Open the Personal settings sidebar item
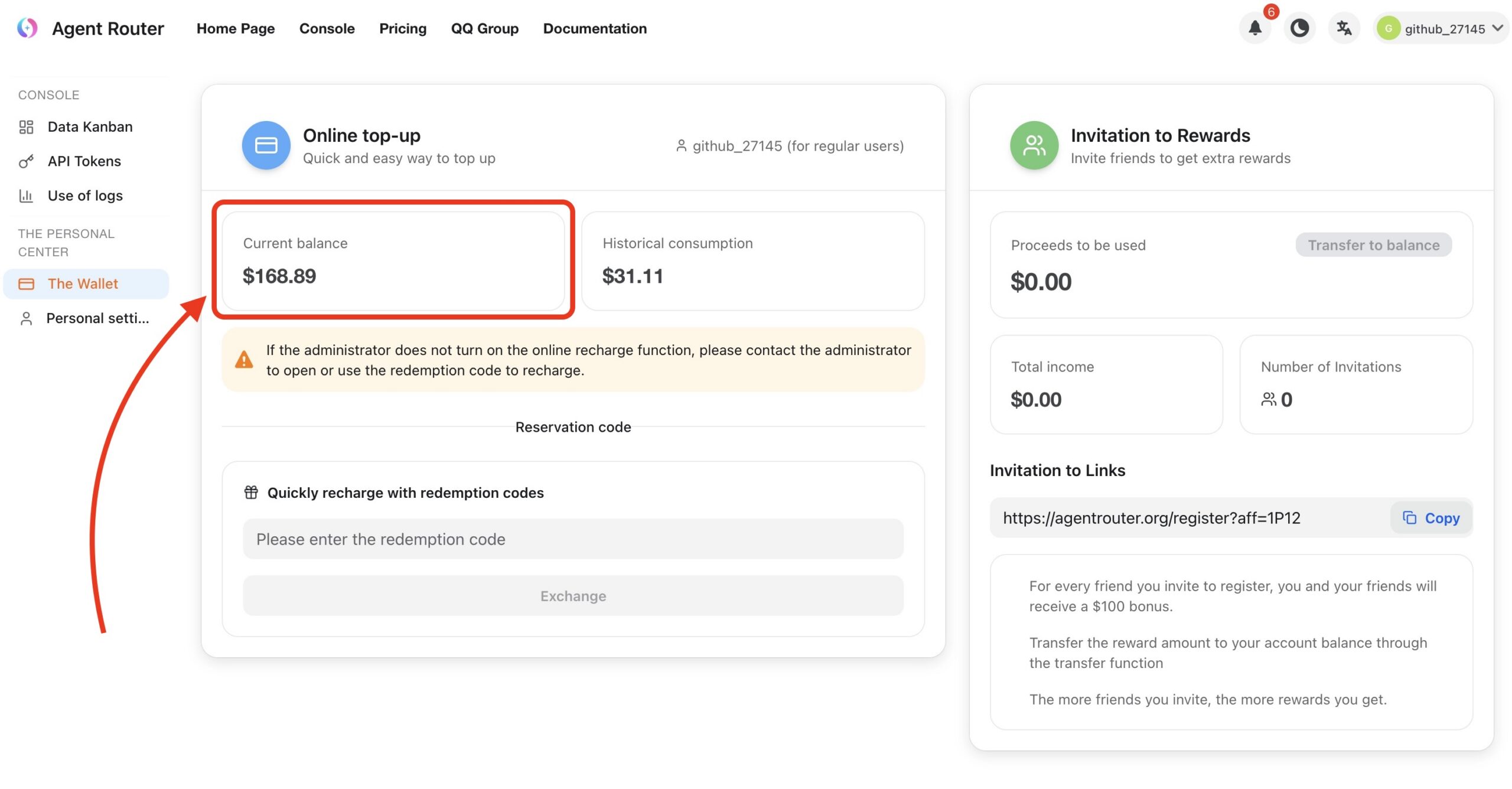Viewport: 1512px width, 789px height. [x=97, y=318]
